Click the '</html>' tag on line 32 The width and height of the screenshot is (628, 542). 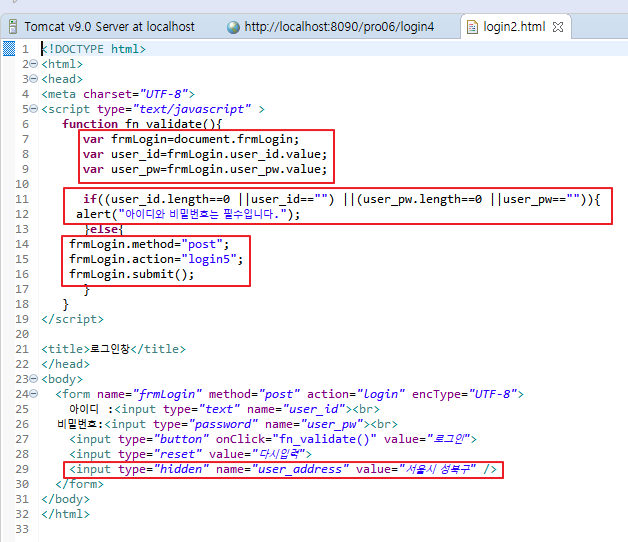(65, 514)
